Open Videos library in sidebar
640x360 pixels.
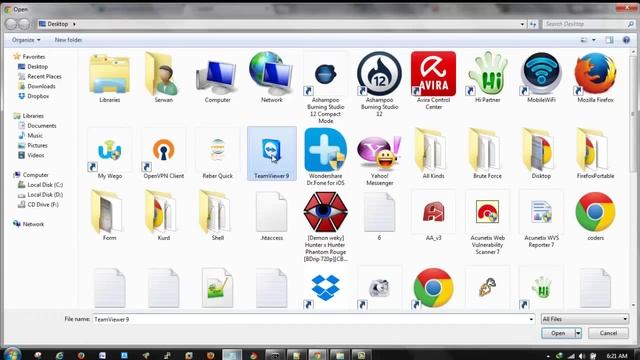[36, 155]
